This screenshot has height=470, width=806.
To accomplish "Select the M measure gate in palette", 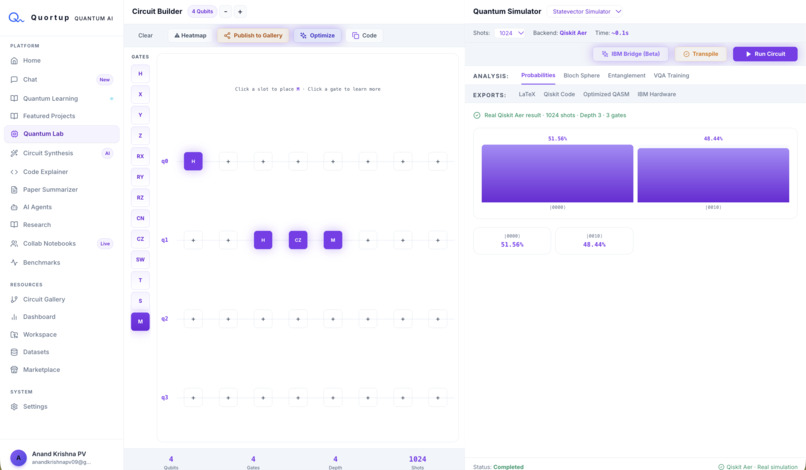I will point(140,322).
